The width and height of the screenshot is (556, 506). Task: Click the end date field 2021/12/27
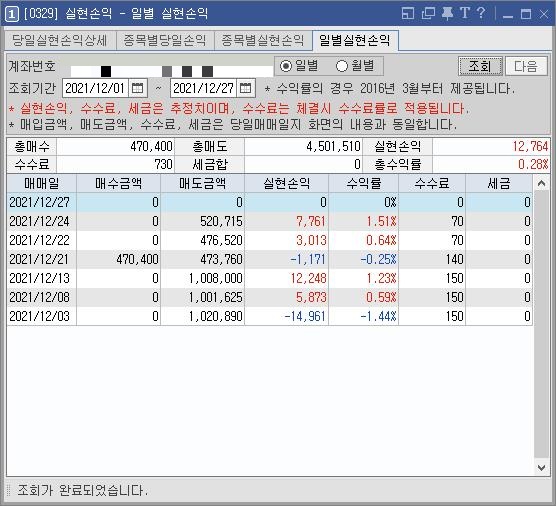point(203,88)
